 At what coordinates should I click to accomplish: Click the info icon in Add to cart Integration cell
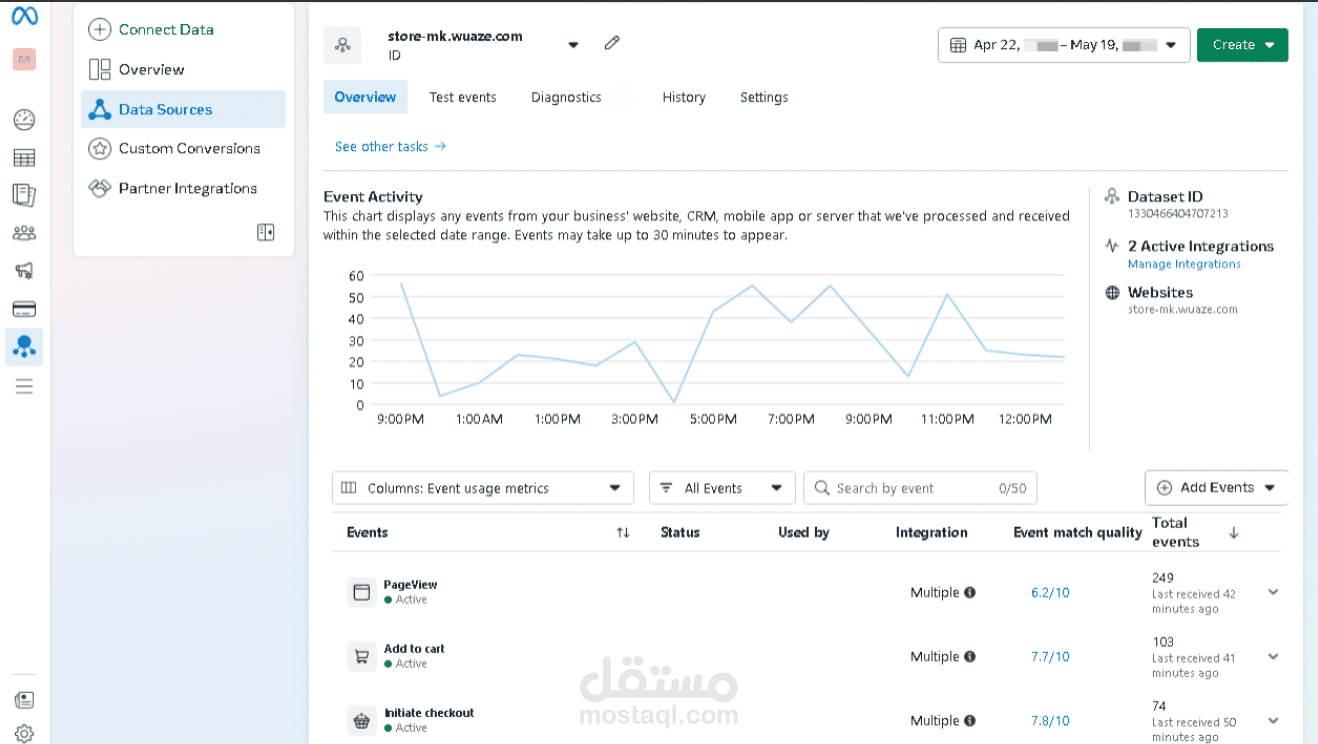pyautogui.click(x=969, y=656)
